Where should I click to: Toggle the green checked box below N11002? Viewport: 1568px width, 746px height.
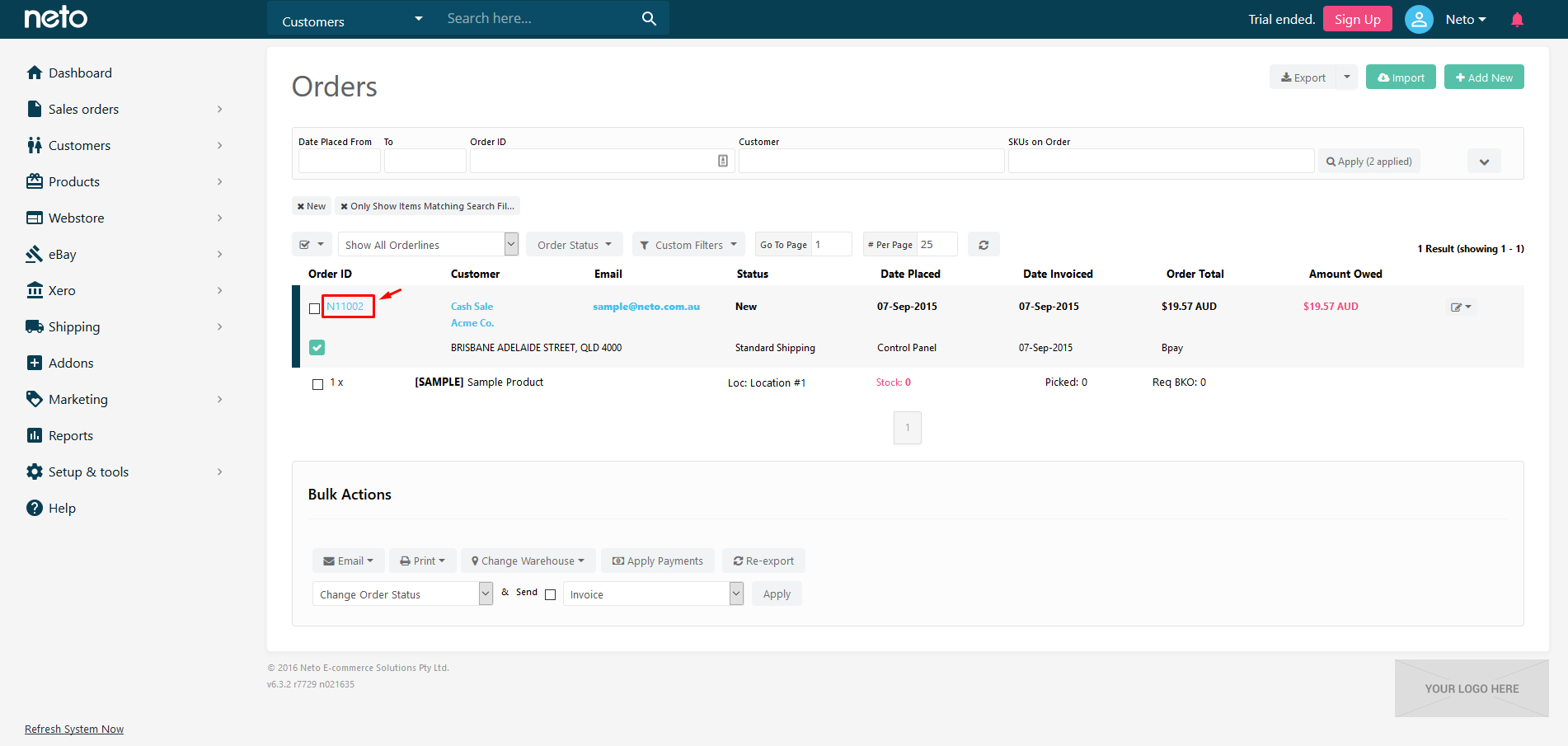pos(317,348)
